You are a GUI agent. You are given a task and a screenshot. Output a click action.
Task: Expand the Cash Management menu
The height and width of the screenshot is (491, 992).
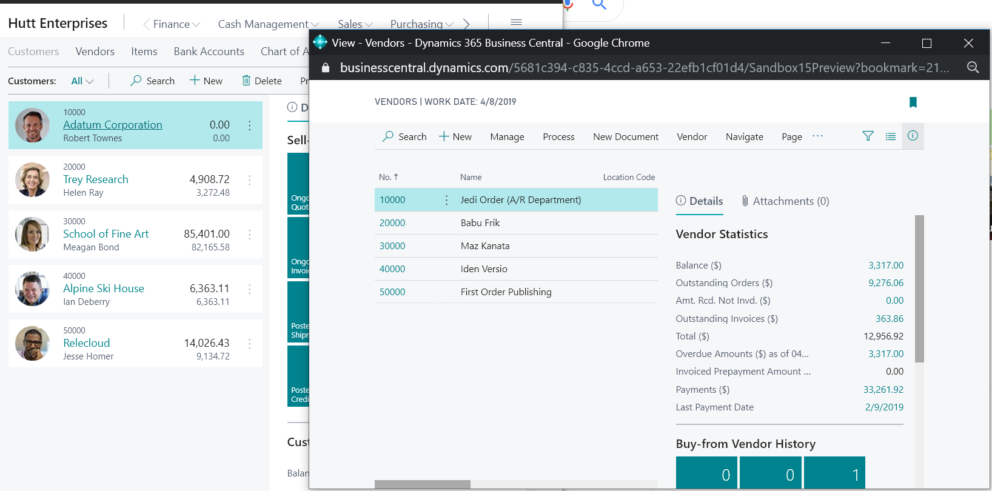[x=268, y=24]
